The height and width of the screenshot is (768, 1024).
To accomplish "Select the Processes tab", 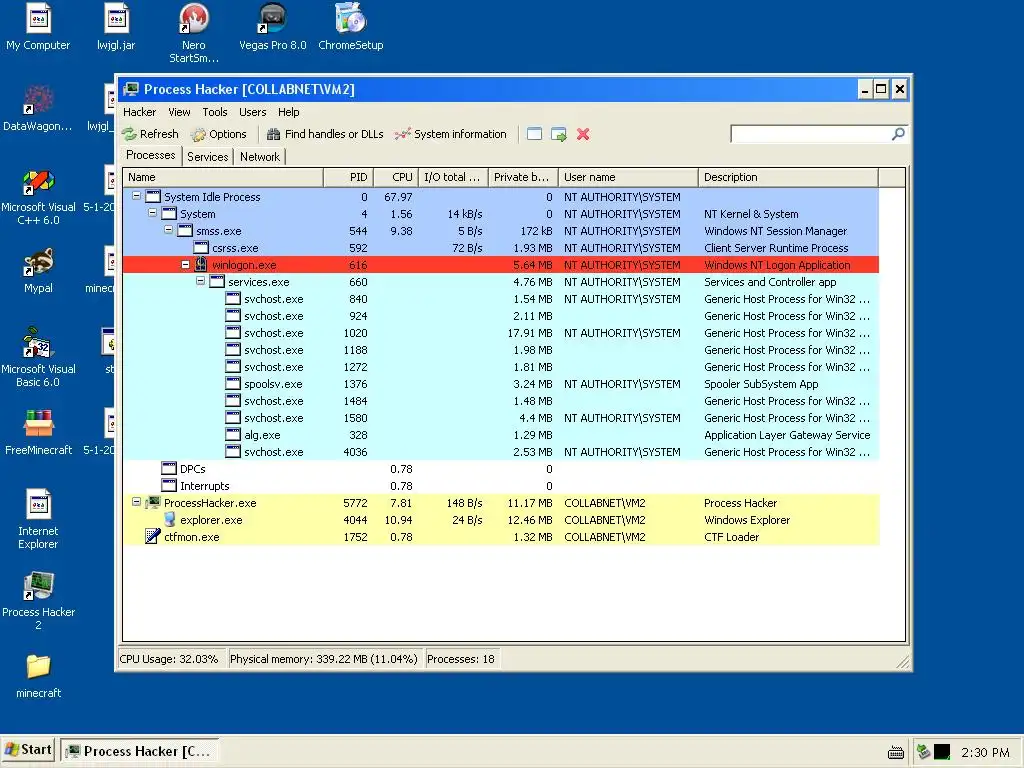I will click(151, 155).
